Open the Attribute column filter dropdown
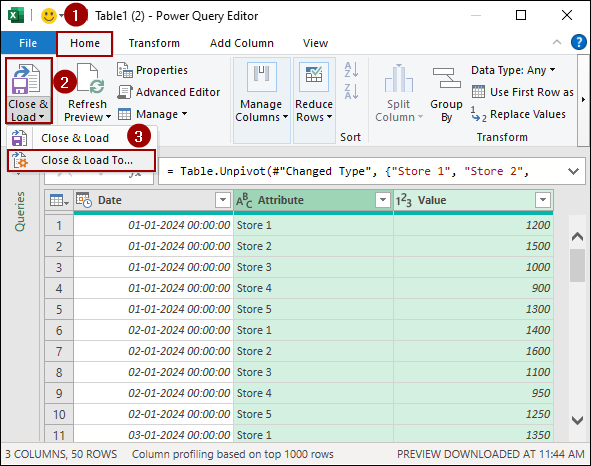 click(383, 200)
